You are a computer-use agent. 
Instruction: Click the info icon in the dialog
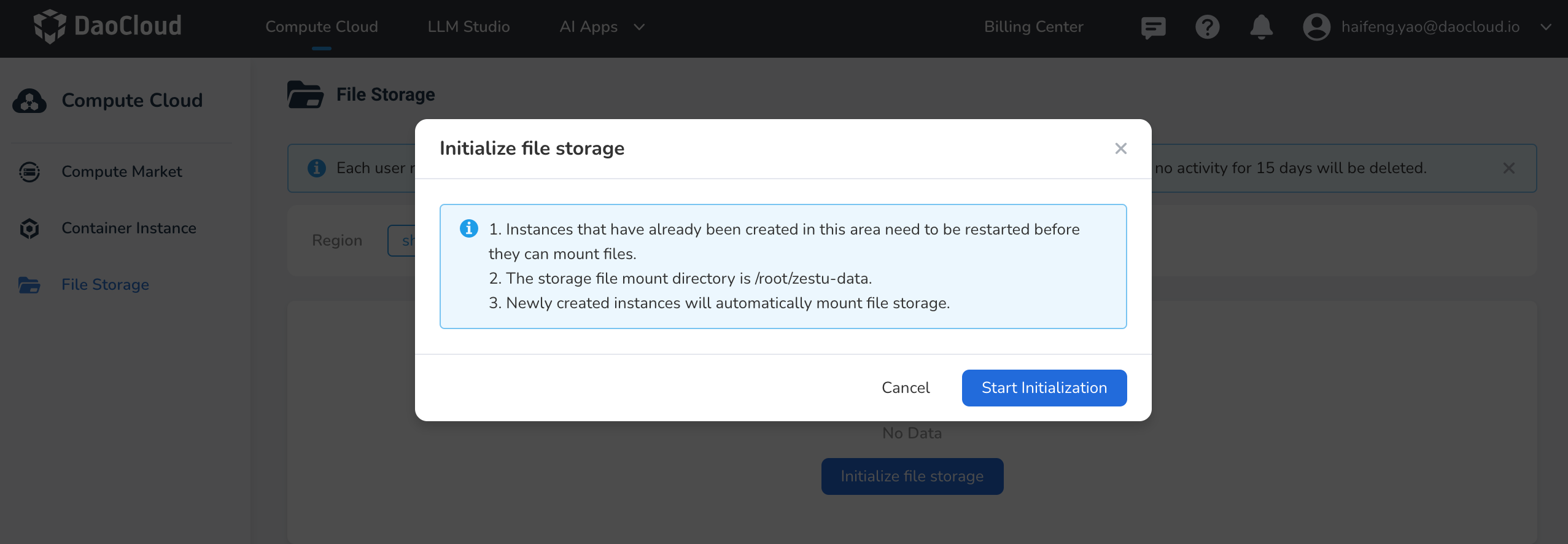pyautogui.click(x=468, y=228)
